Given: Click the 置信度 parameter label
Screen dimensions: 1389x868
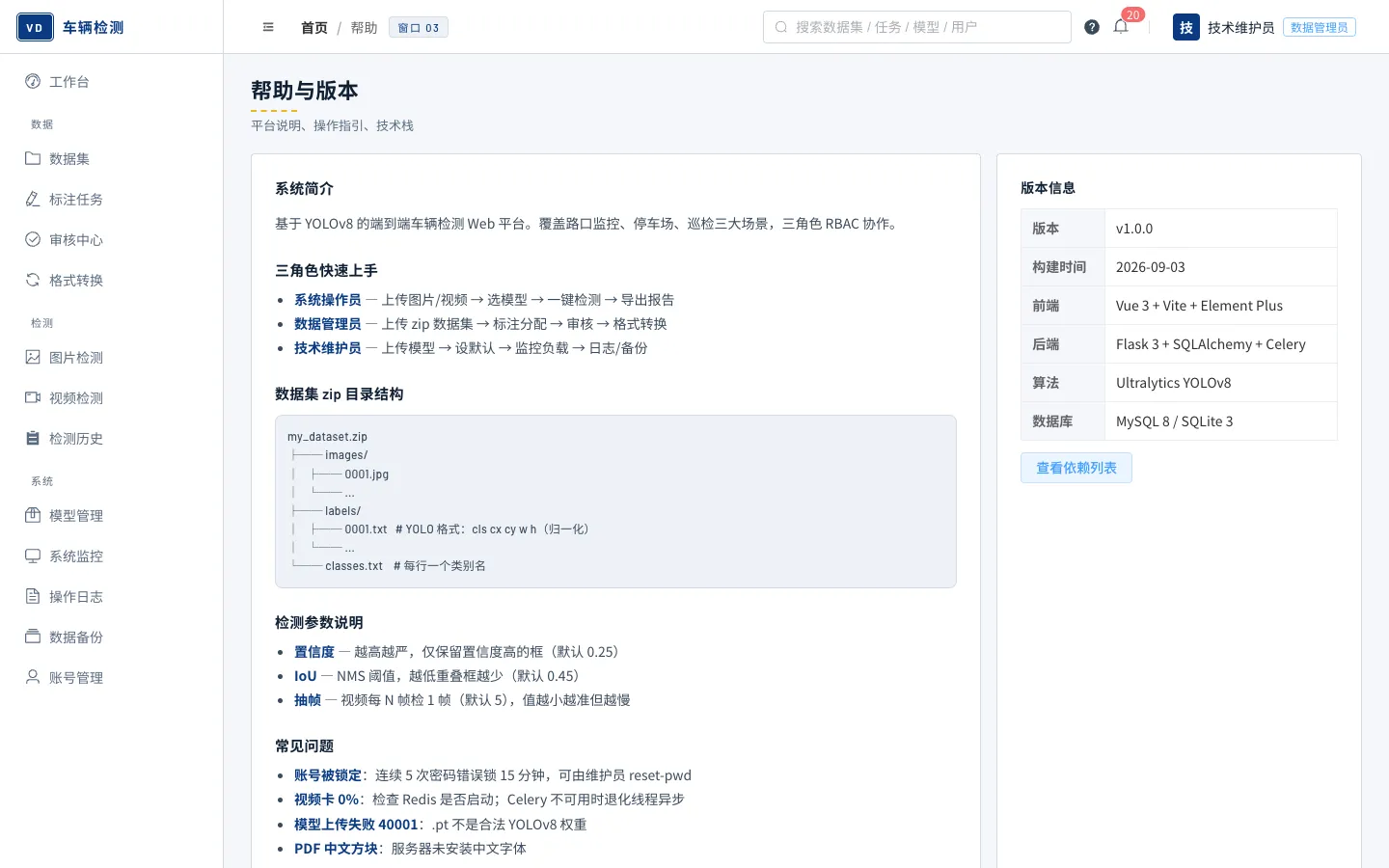Looking at the screenshot, I should [x=314, y=652].
